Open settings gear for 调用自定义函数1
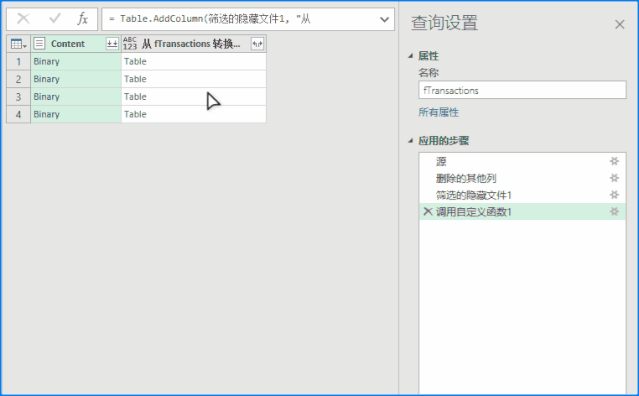The image size is (639, 396). coord(614,211)
